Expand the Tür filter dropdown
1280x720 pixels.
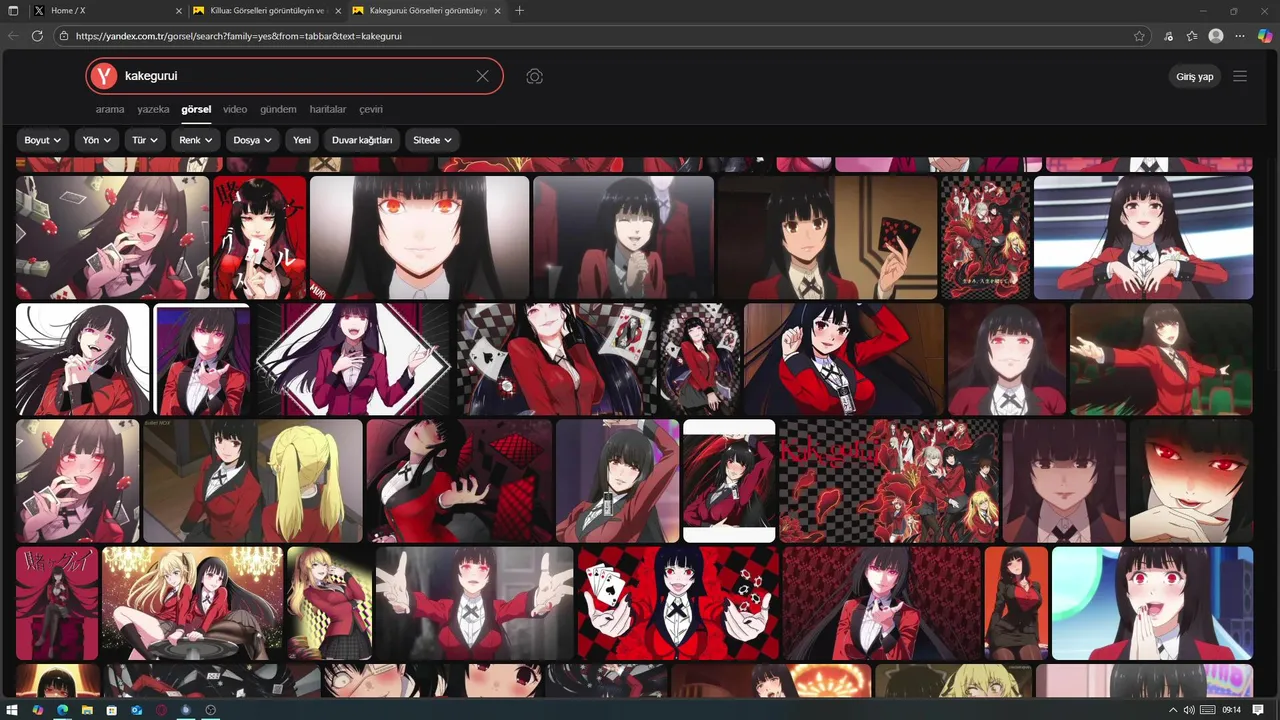[145, 140]
